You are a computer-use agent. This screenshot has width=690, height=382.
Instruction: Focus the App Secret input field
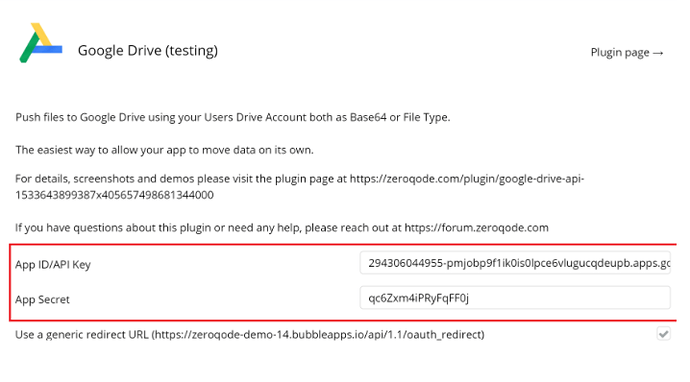[515, 298]
